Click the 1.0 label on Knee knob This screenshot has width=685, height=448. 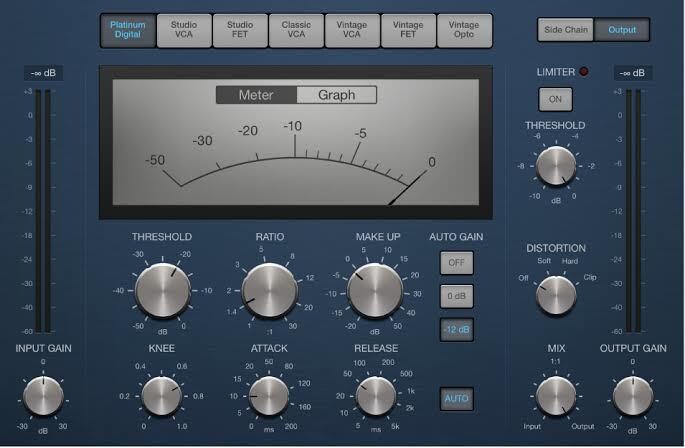tap(182, 426)
